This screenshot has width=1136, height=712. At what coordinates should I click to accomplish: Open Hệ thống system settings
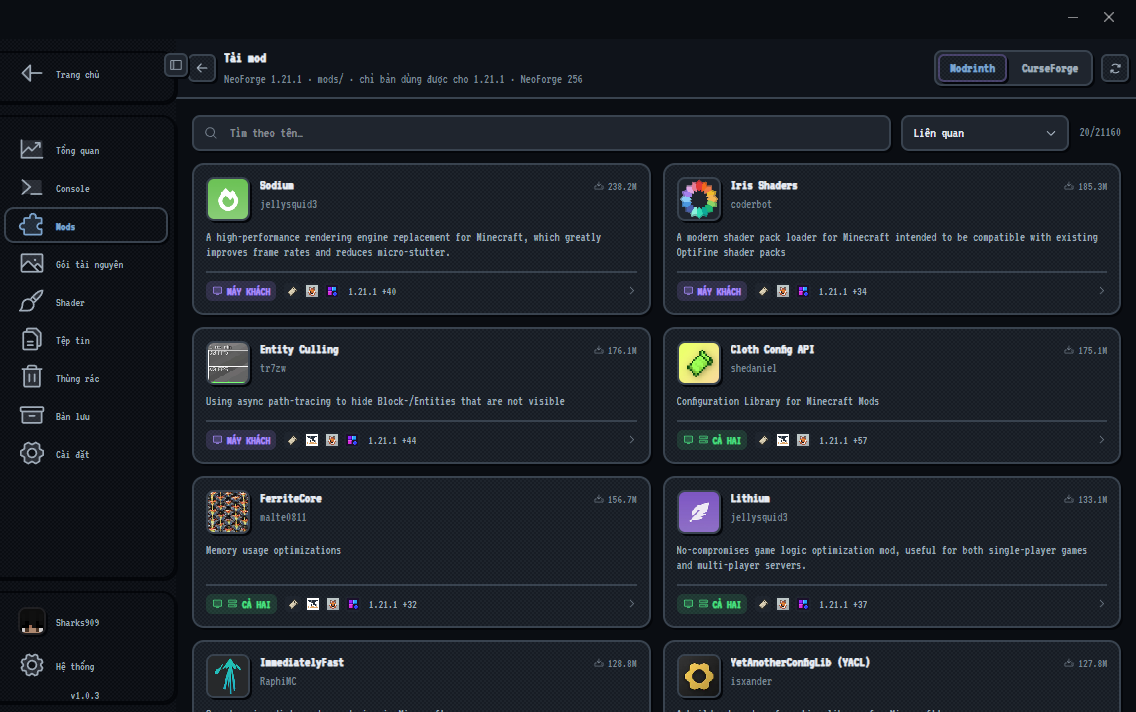tap(86, 666)
